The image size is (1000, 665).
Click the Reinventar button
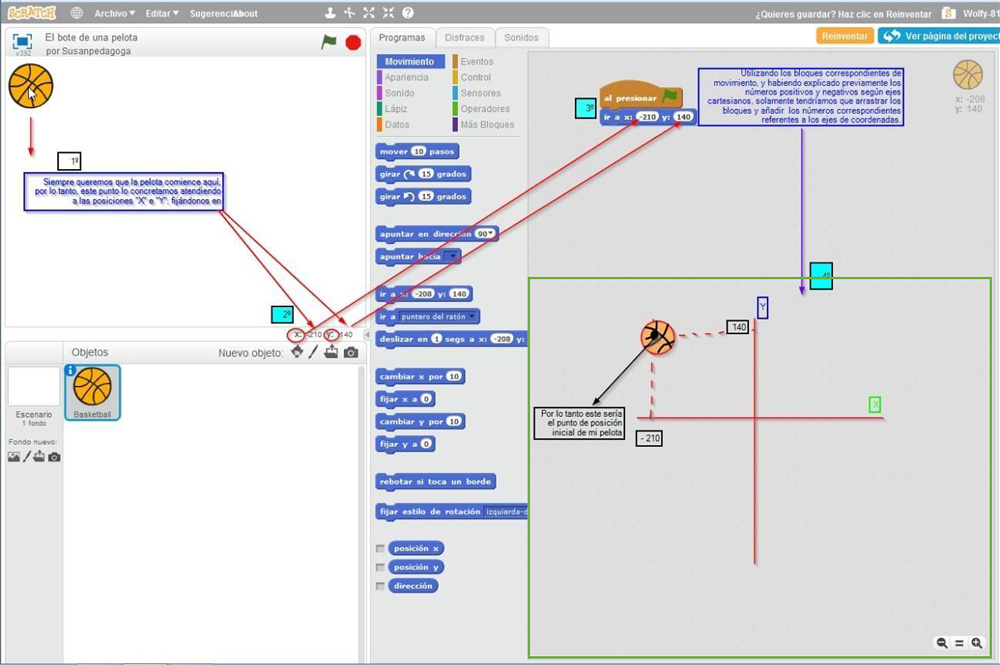point(844,36)
